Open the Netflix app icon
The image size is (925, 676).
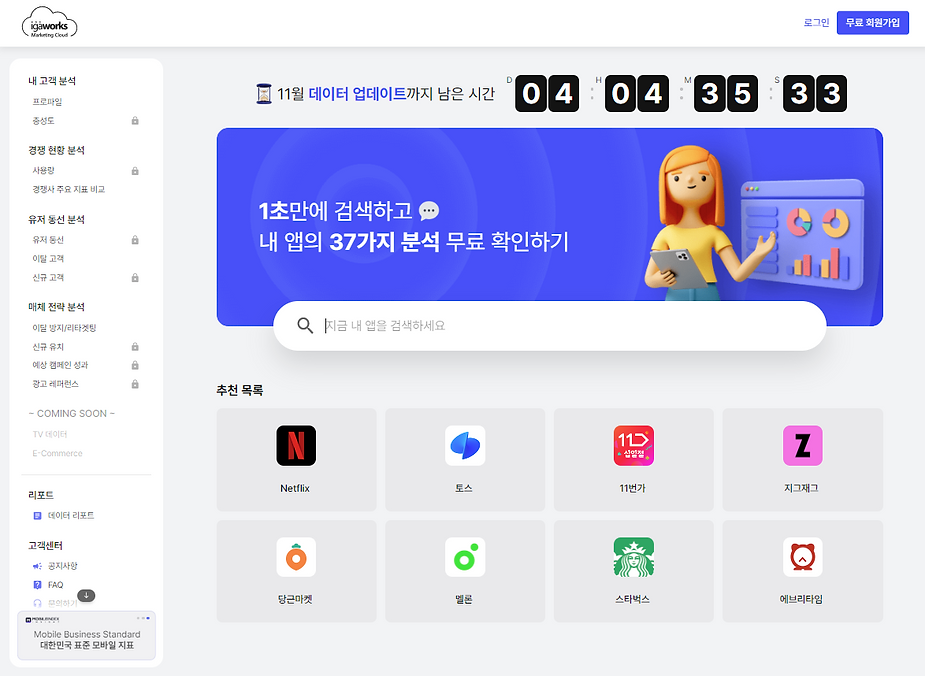(x=296, y=445)
